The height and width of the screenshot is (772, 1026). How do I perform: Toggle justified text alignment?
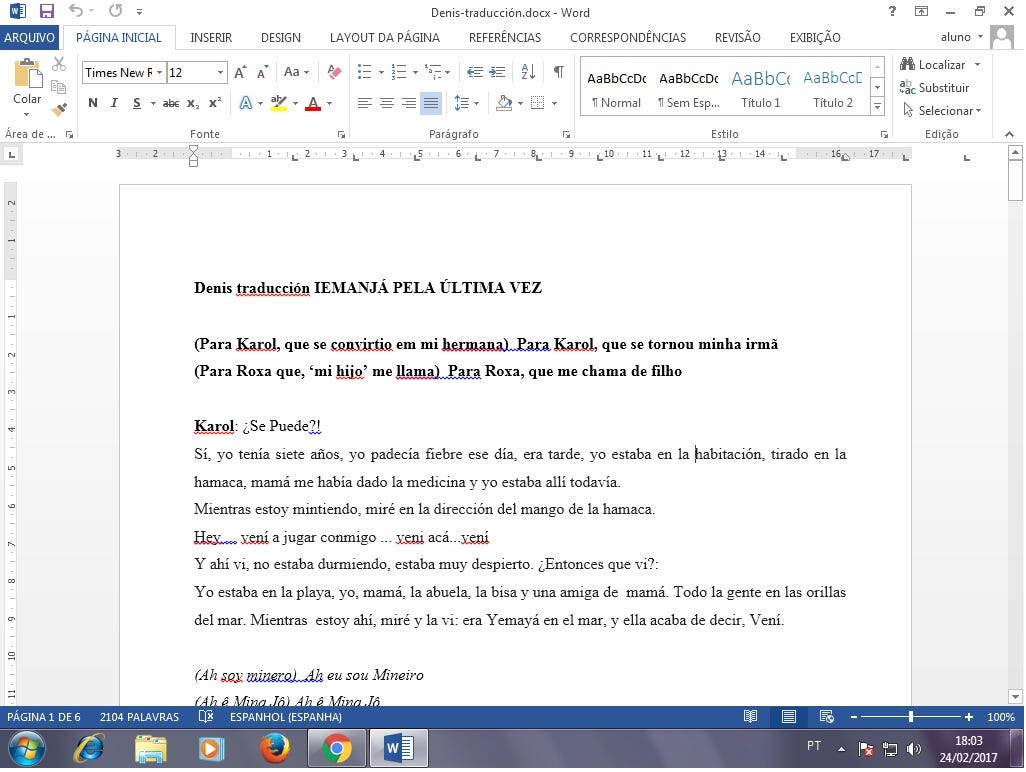431,103
